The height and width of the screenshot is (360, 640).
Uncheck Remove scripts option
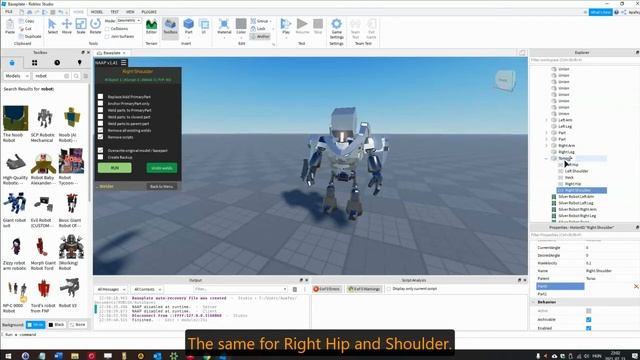tap(100, 137)
